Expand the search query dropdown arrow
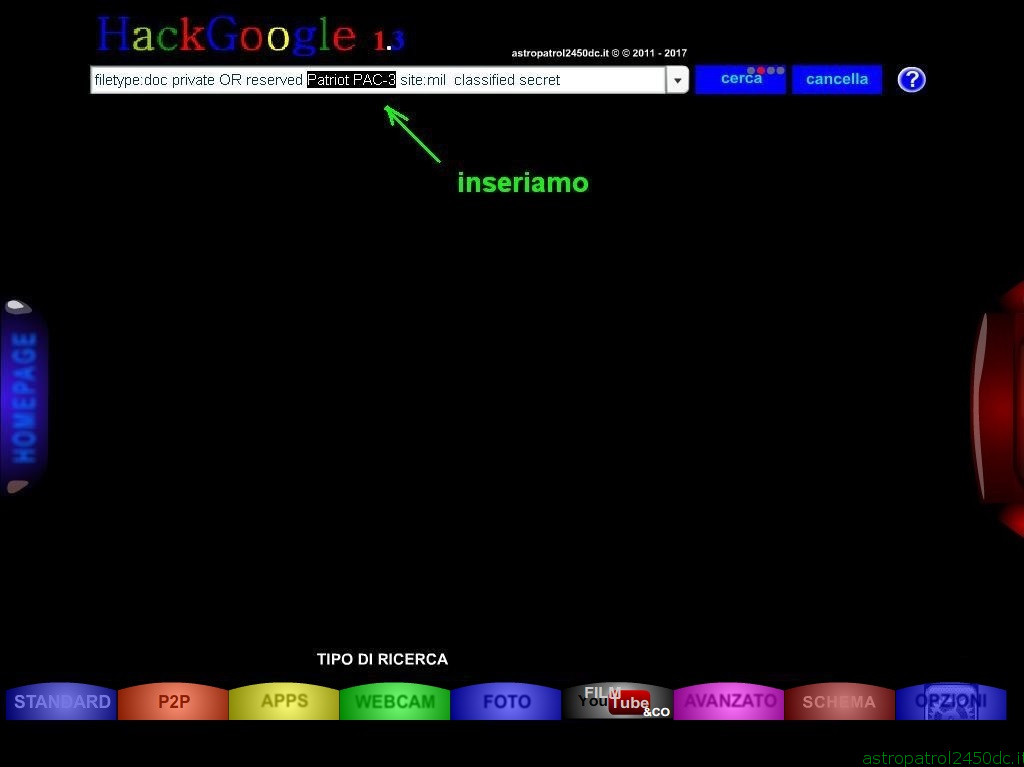The height and width of the screenshot is (767, 1024). click(x=677, y=80)
